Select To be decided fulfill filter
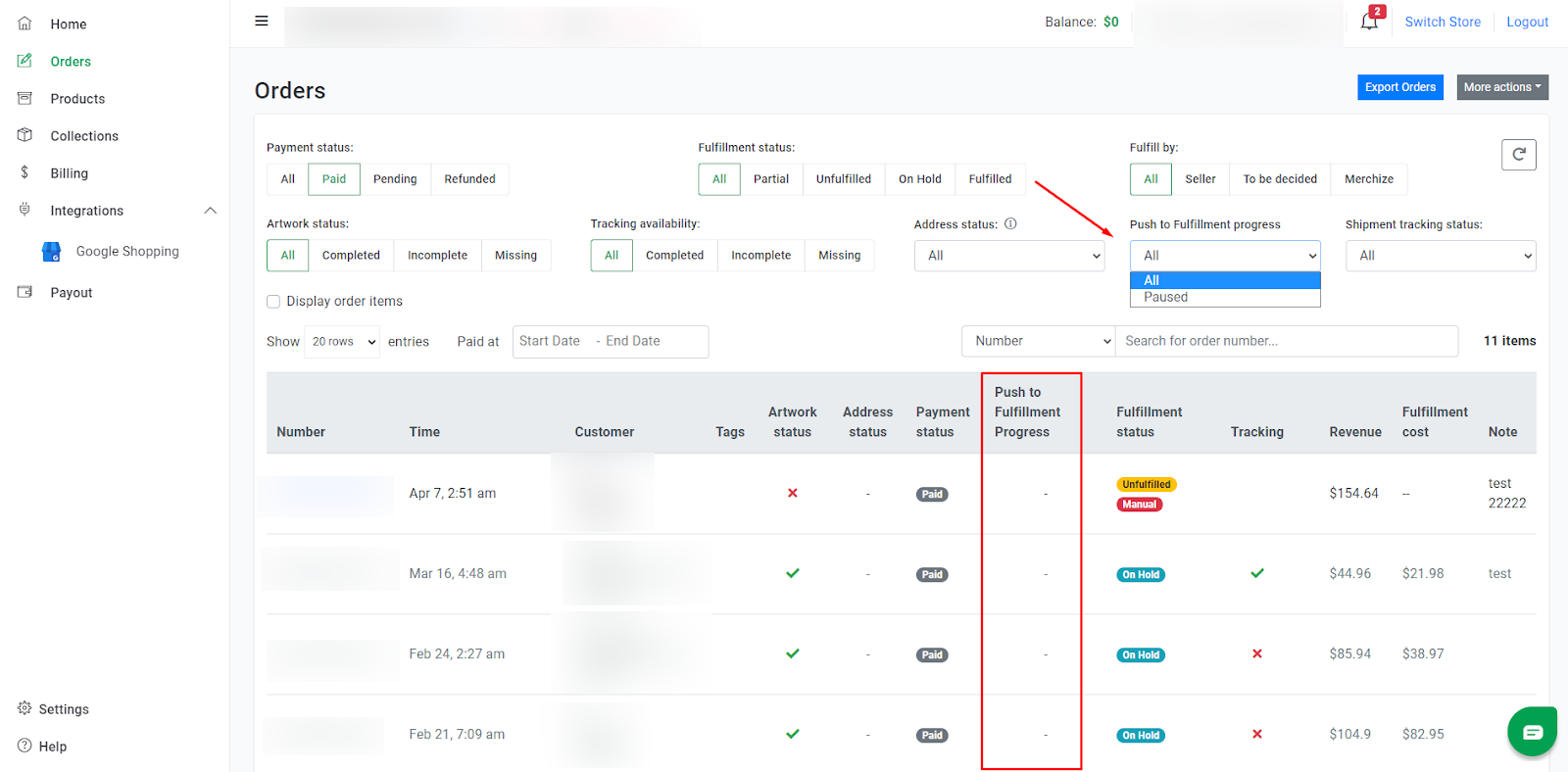1568x772 pixels. [x=1280, y=179]
